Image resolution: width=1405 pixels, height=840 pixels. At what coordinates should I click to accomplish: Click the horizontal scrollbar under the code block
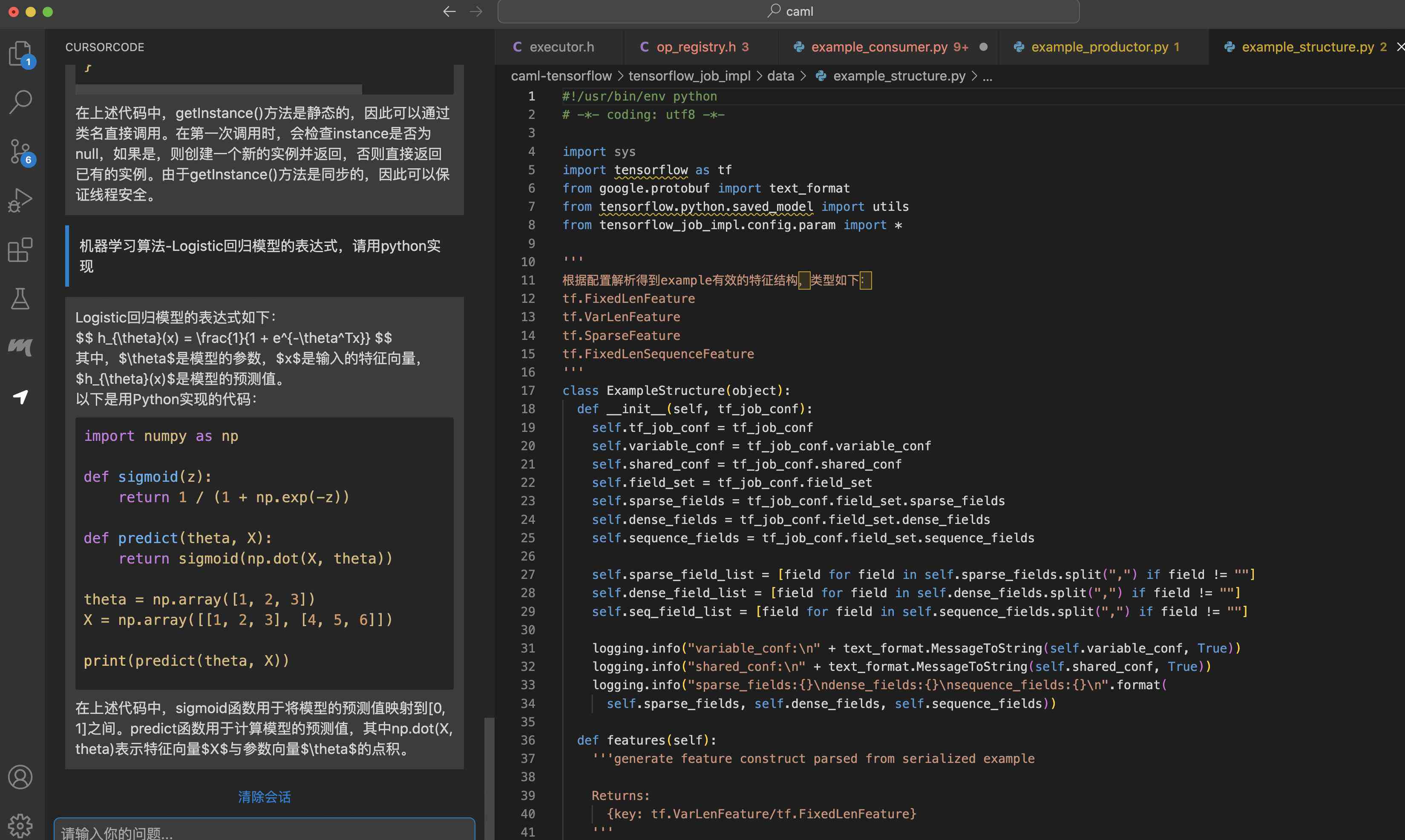[219, 89]
